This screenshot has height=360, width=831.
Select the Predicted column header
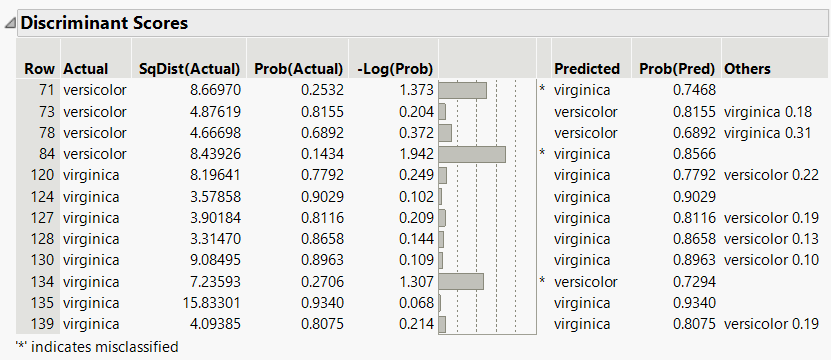pyautogui.click(x=587, y=69)
